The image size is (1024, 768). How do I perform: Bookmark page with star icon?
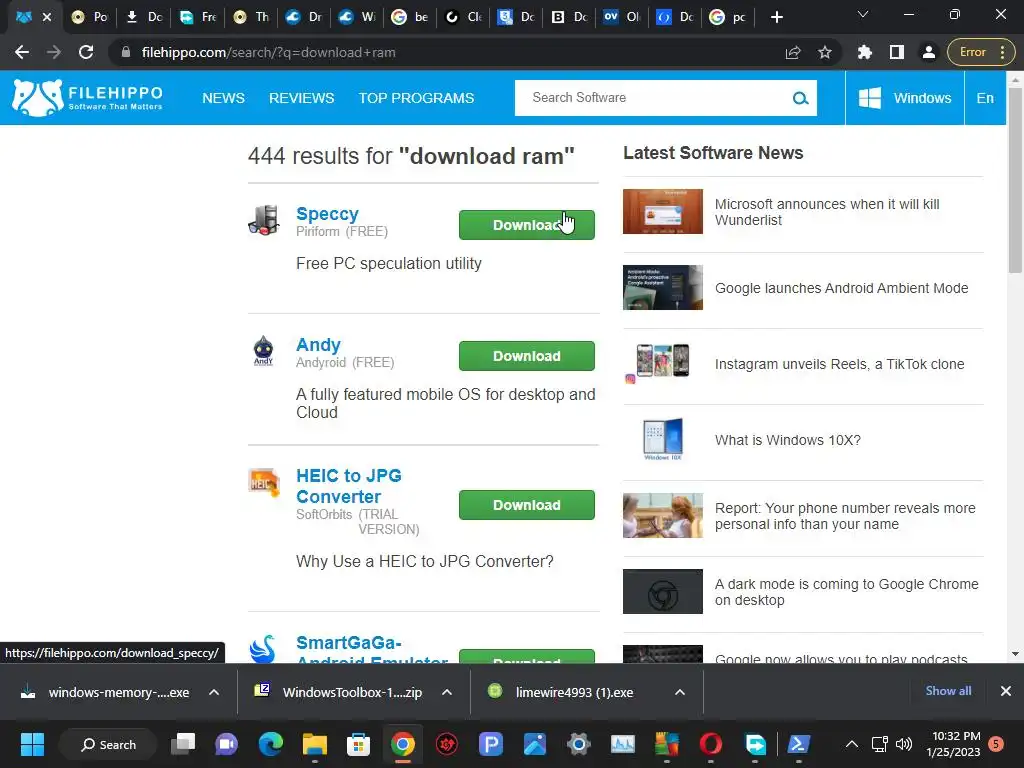(x=825, y=52)
